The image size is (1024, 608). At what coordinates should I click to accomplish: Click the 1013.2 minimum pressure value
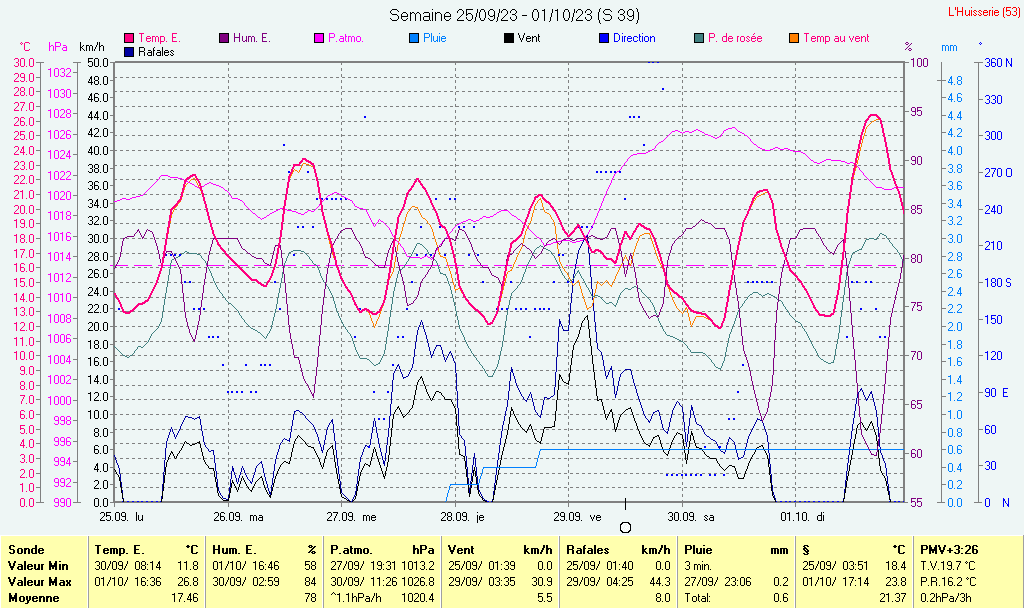click(x=418, y=566)
